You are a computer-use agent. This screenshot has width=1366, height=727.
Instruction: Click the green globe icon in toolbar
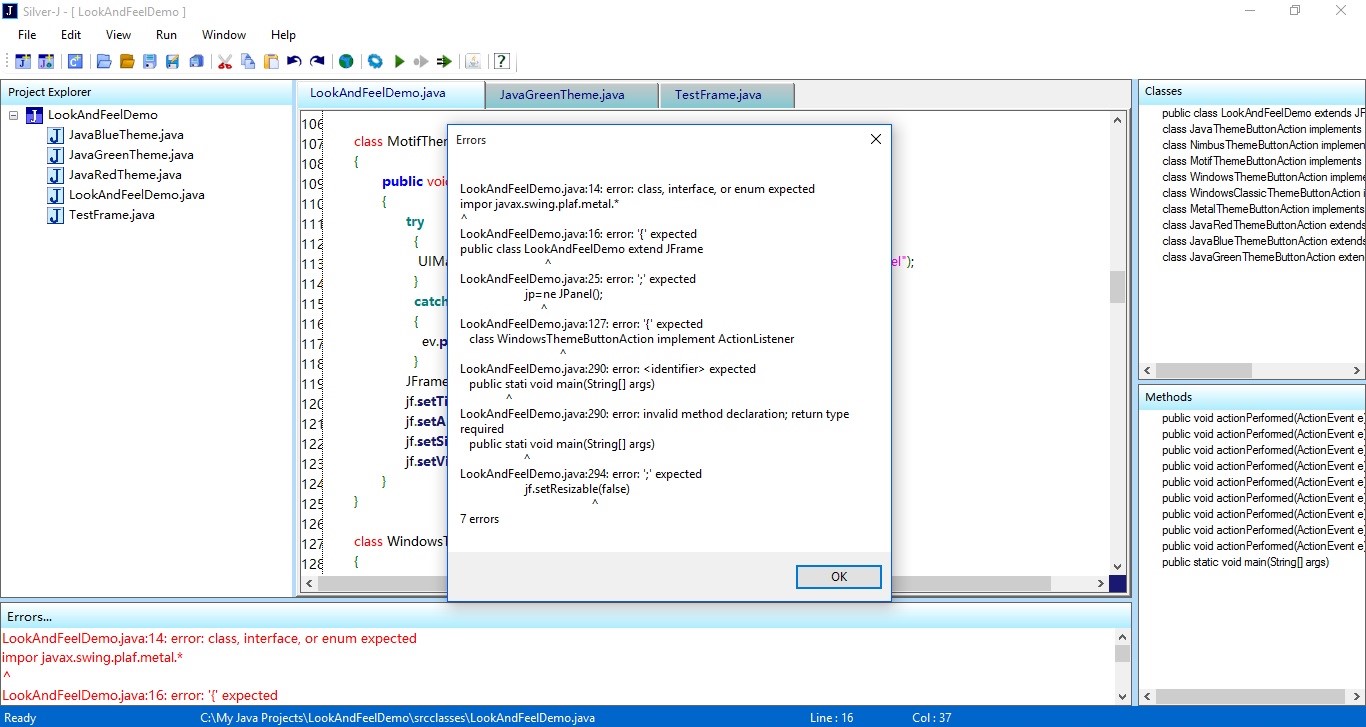(x=346, y=61)
